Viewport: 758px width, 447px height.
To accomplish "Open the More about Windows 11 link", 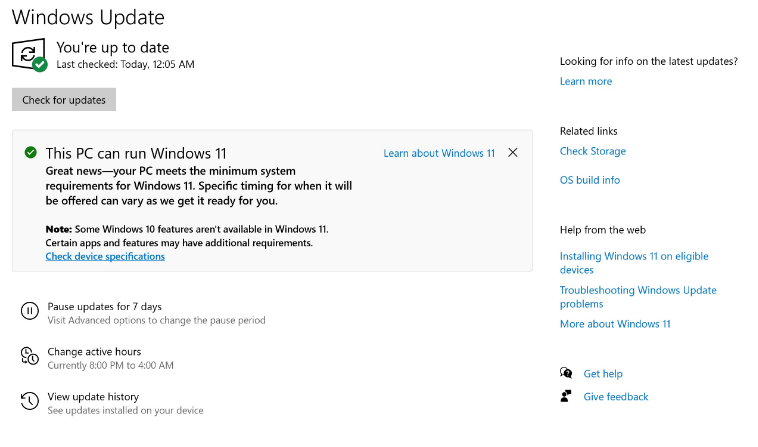I will coord(615,324).
